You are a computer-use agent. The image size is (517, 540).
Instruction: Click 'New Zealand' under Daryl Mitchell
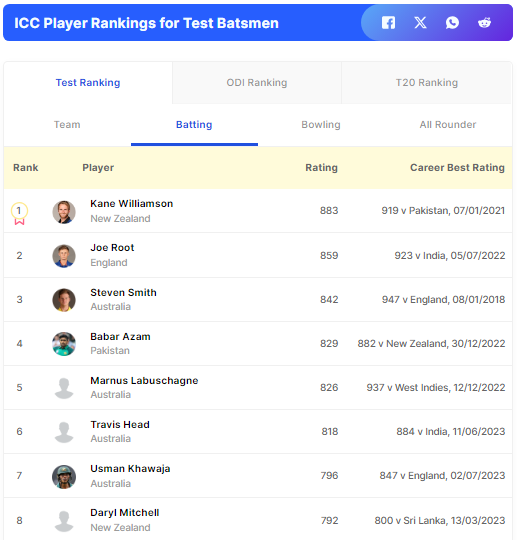(x=120, y=528)
